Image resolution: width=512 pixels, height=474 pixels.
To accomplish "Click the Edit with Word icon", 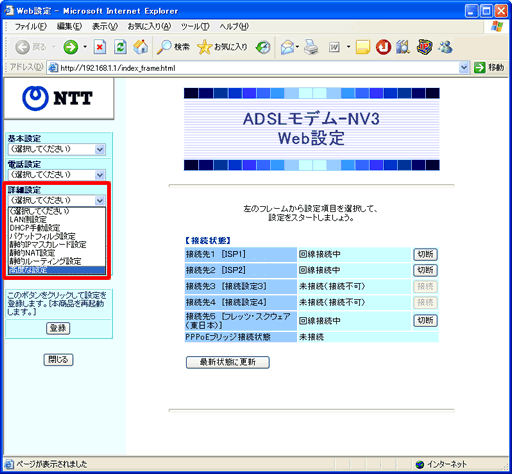I will pos(334,47).
